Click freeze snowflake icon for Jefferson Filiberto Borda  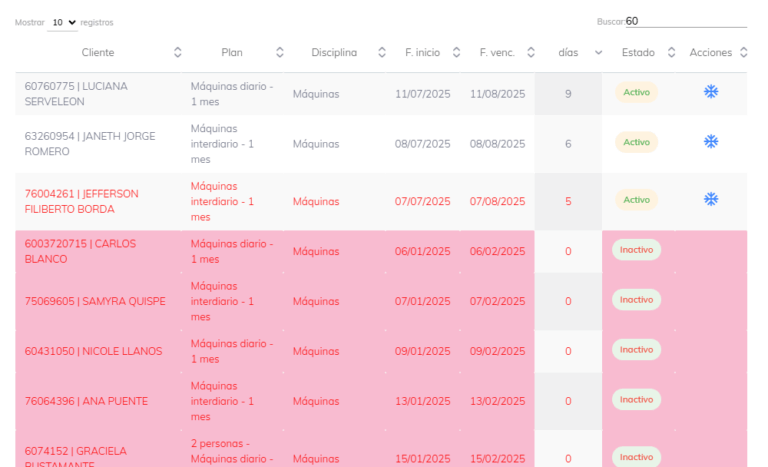coord(711,199)
